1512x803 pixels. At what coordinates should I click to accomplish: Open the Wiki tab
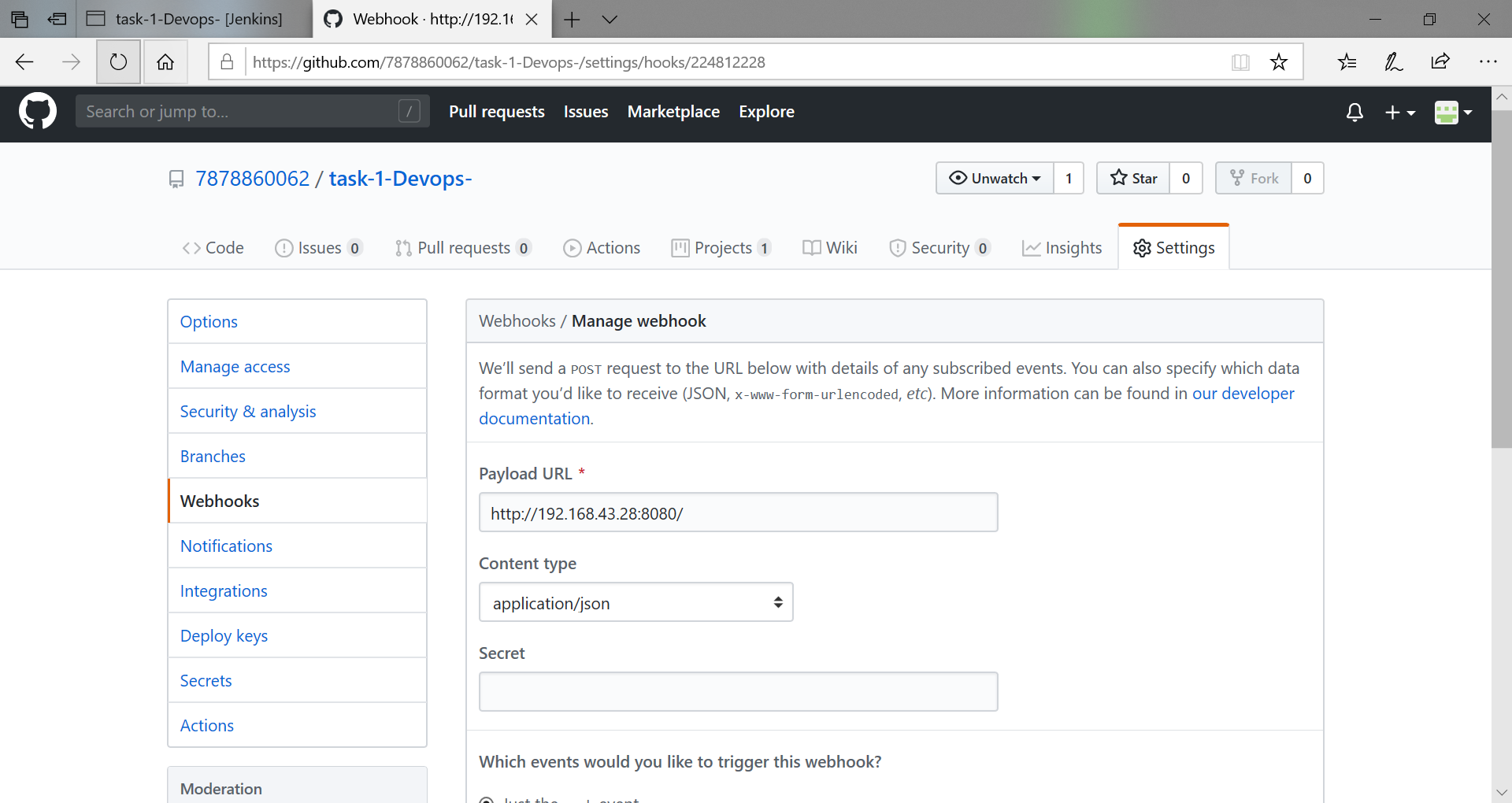[830, 248]
